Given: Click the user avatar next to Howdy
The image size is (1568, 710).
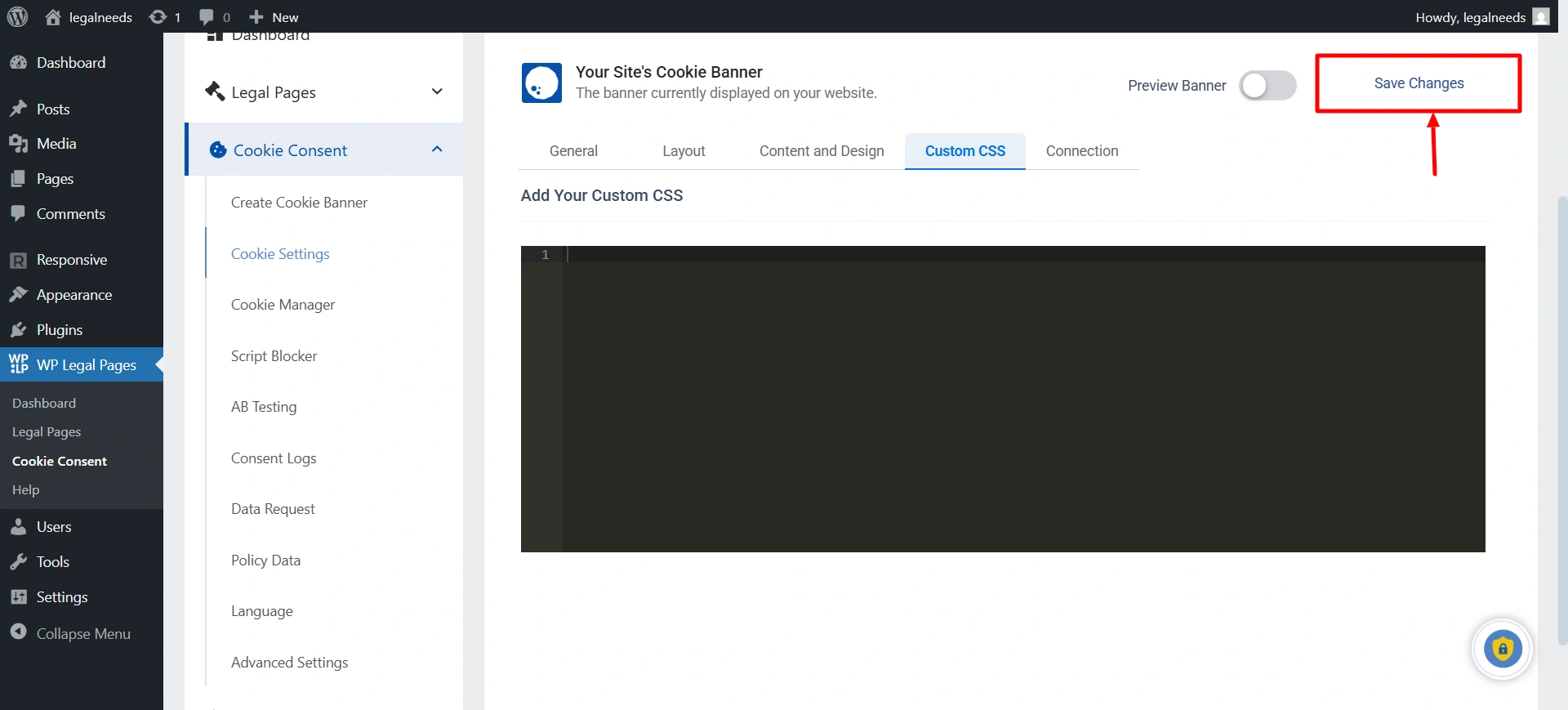Looking at the screenshot, I should [1541, 16].
